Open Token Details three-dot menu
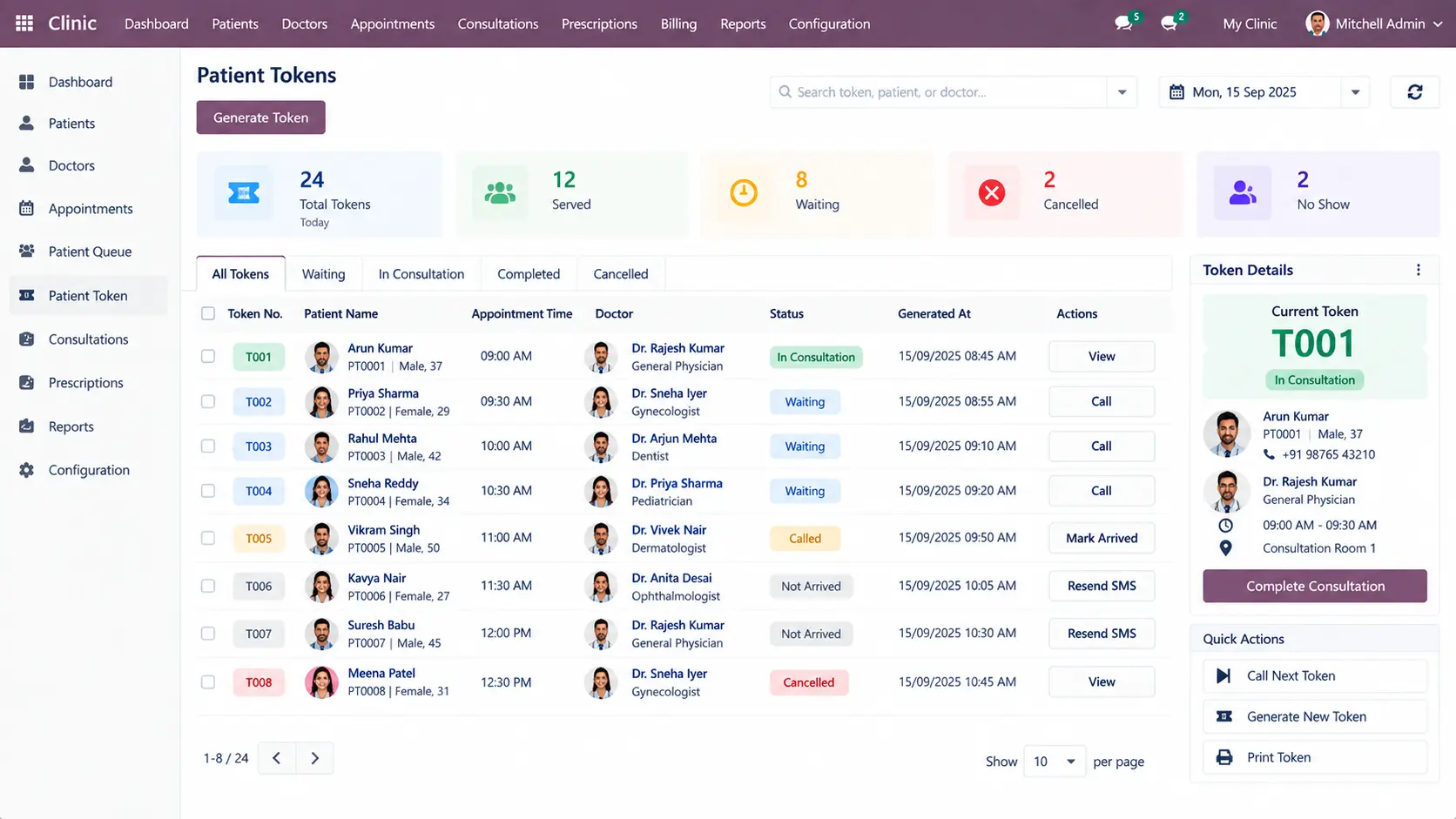Viewport: 1456px width, 819px height. 1418,270
